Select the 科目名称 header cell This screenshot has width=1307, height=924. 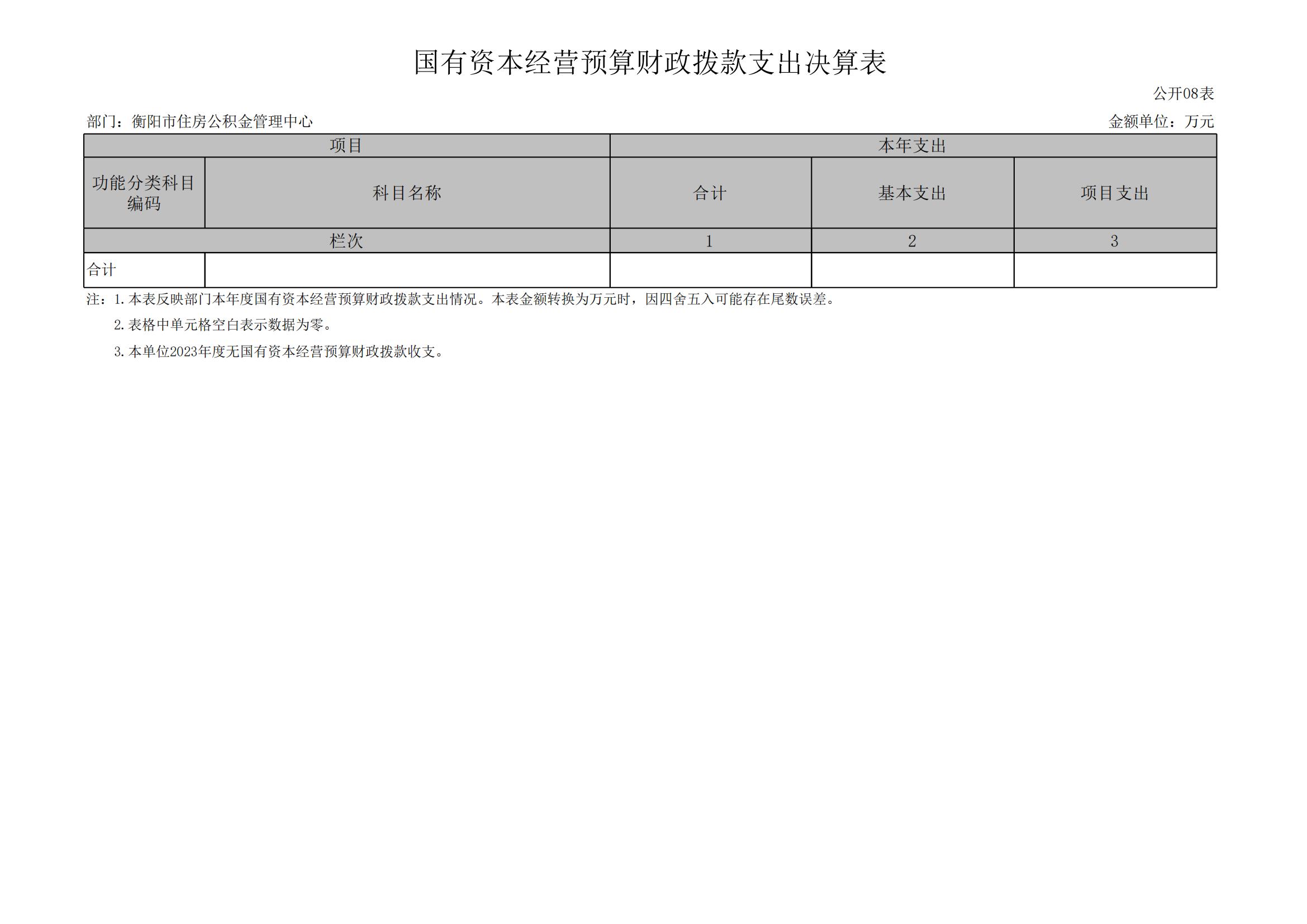[x=407, y=193]
